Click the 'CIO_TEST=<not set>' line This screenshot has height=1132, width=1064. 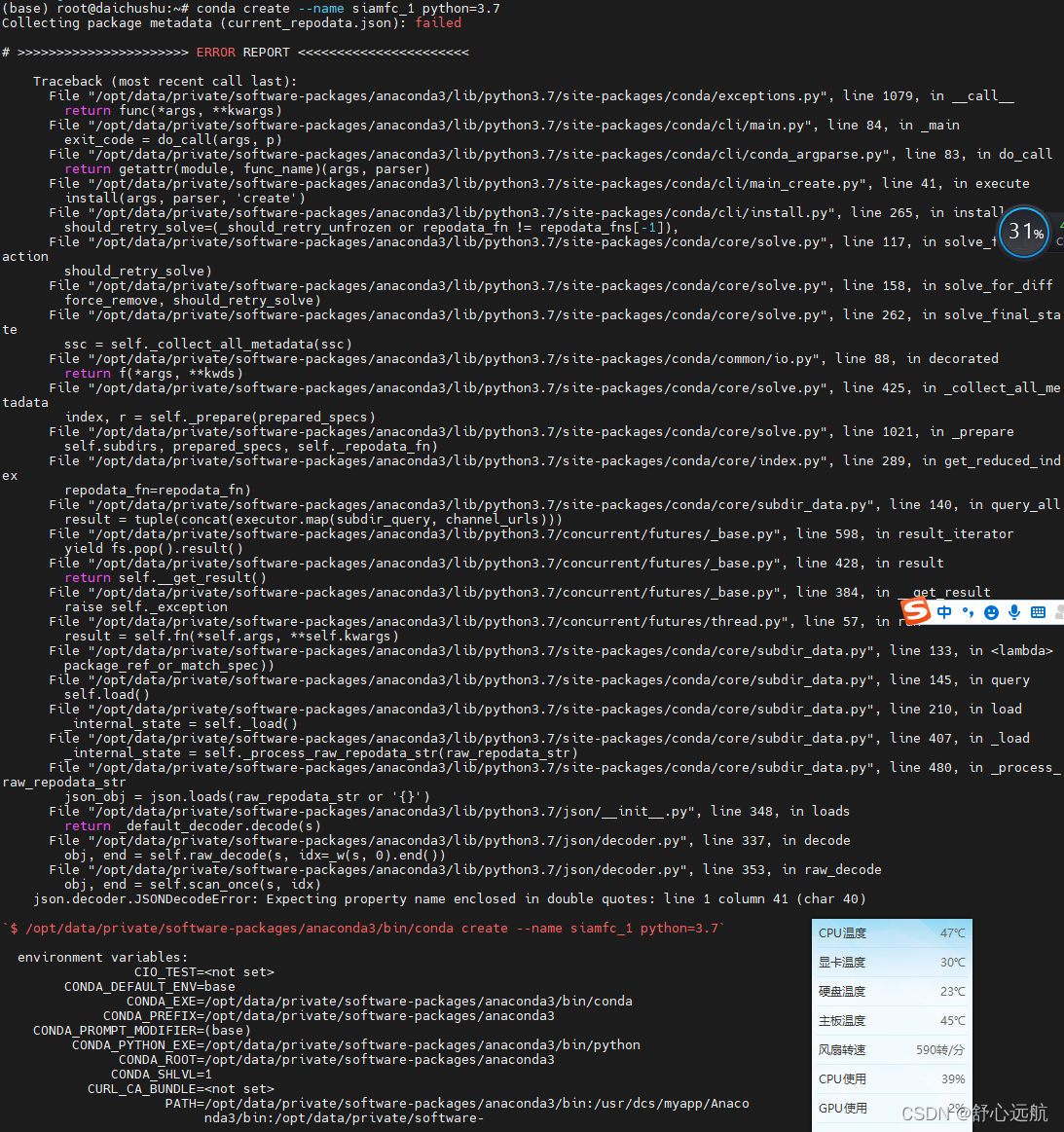tap(204, 971)
